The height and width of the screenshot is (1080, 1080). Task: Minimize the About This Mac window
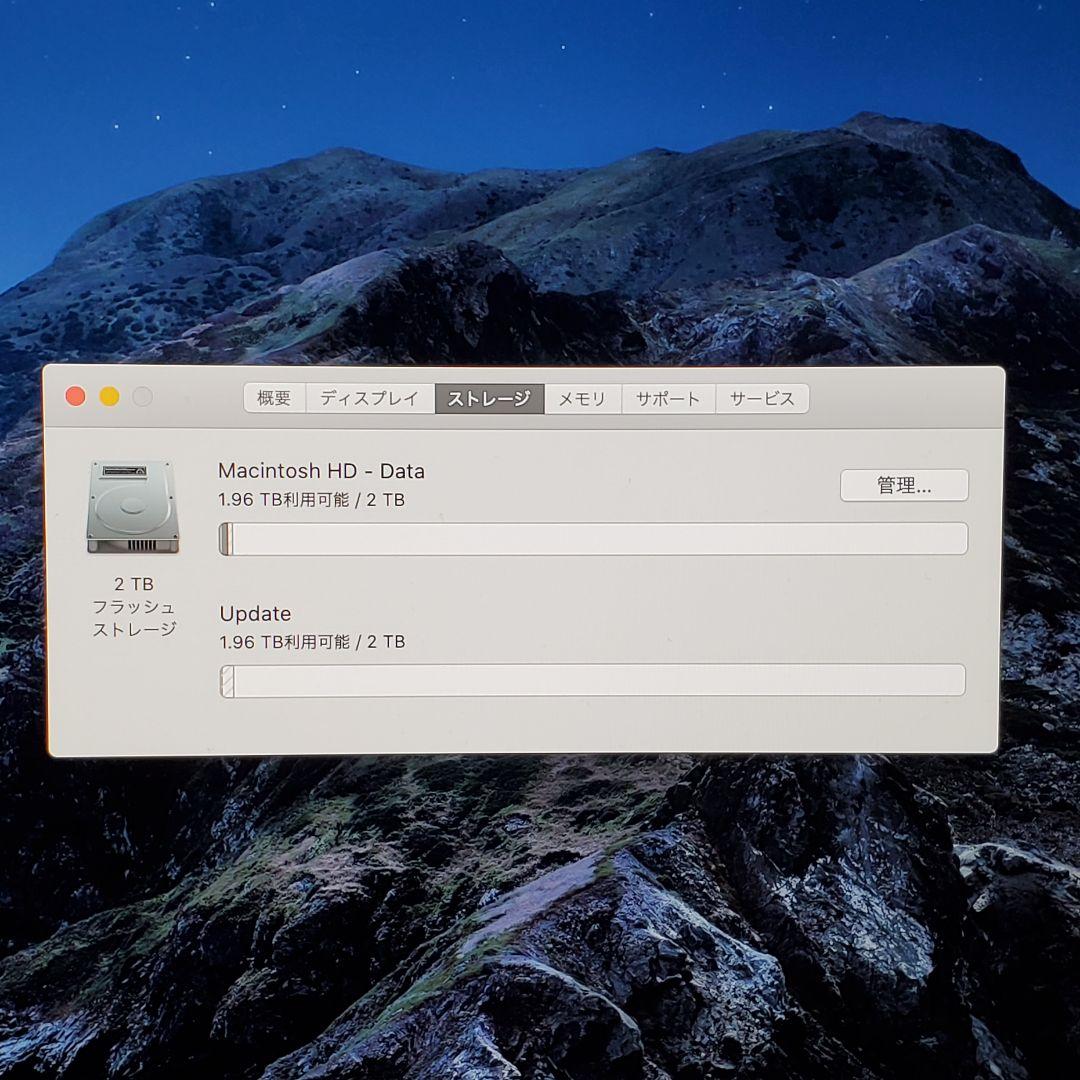tap(109, 395)
